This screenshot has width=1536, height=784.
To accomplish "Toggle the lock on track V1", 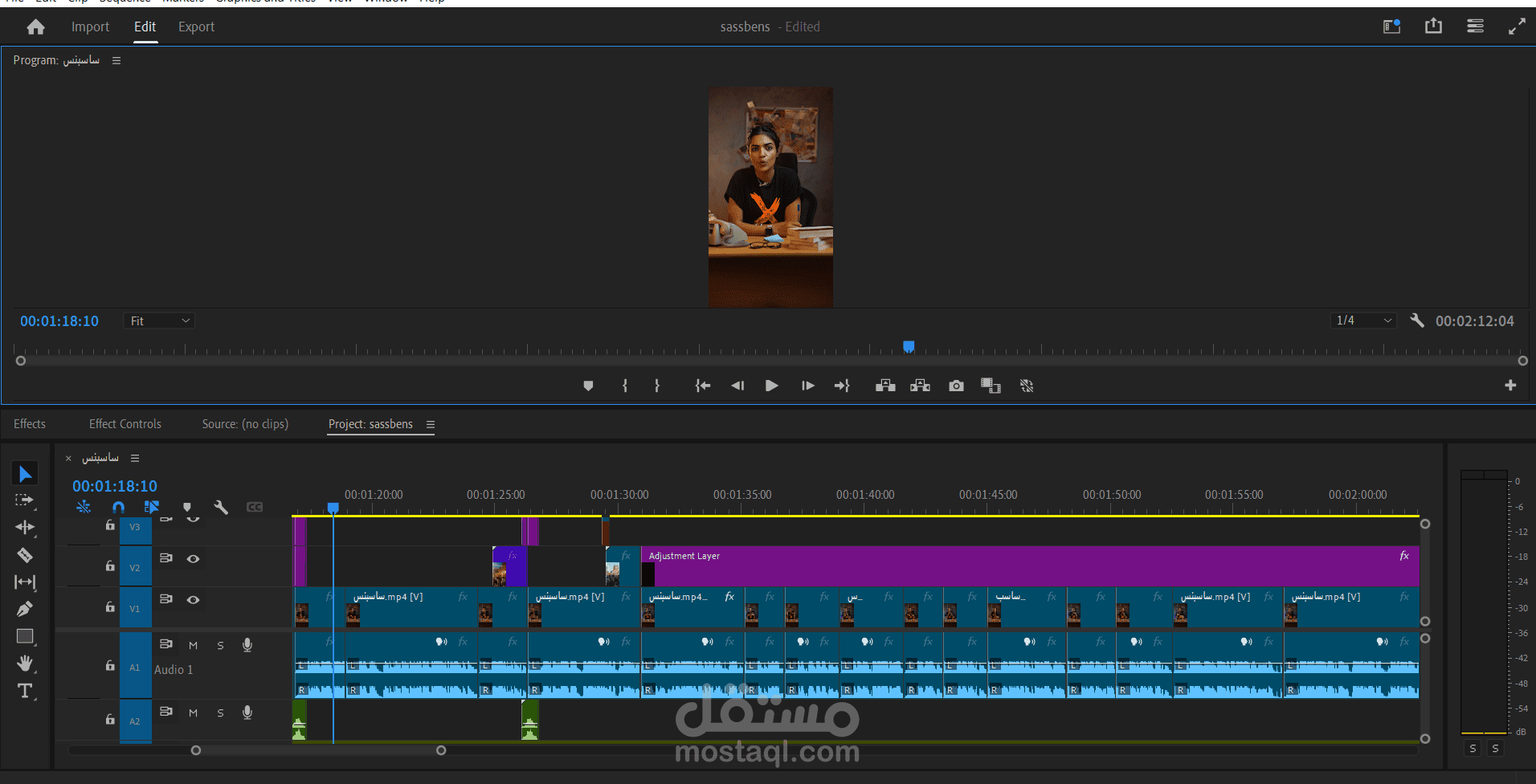I will point(110,606).
